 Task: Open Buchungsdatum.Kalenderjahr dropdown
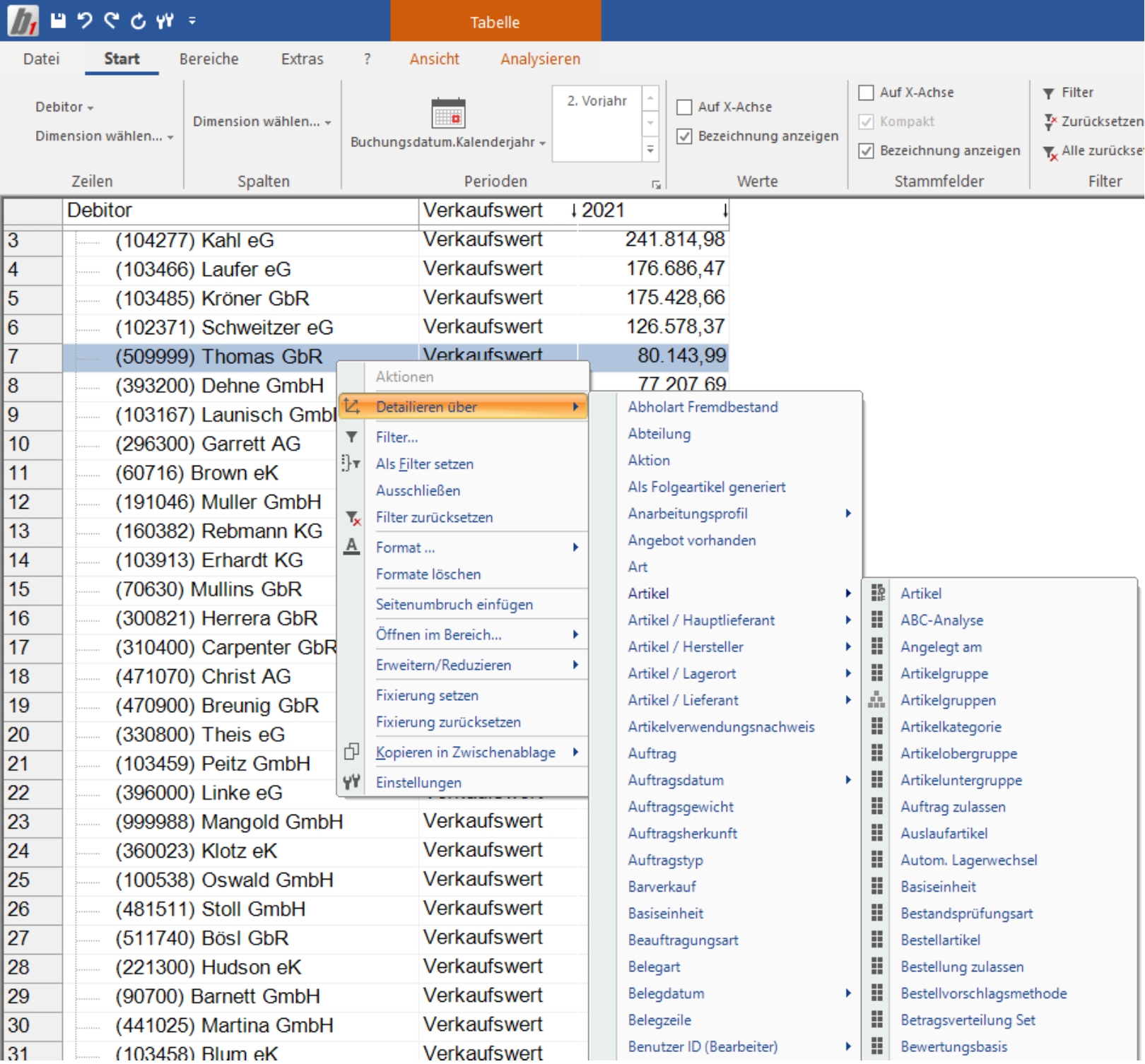coord(448,143)
